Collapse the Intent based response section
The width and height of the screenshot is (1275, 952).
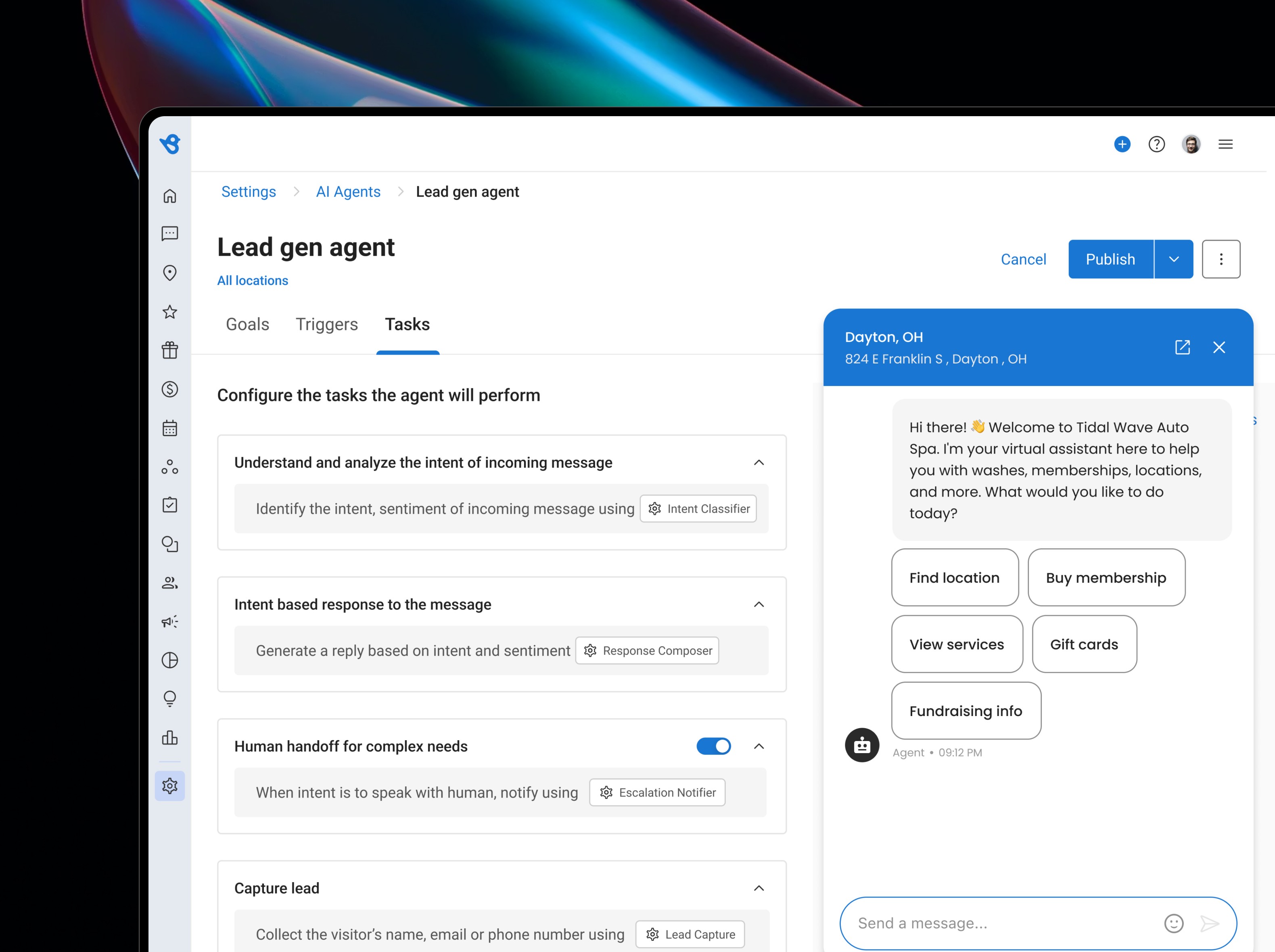[x=759, y=605]
